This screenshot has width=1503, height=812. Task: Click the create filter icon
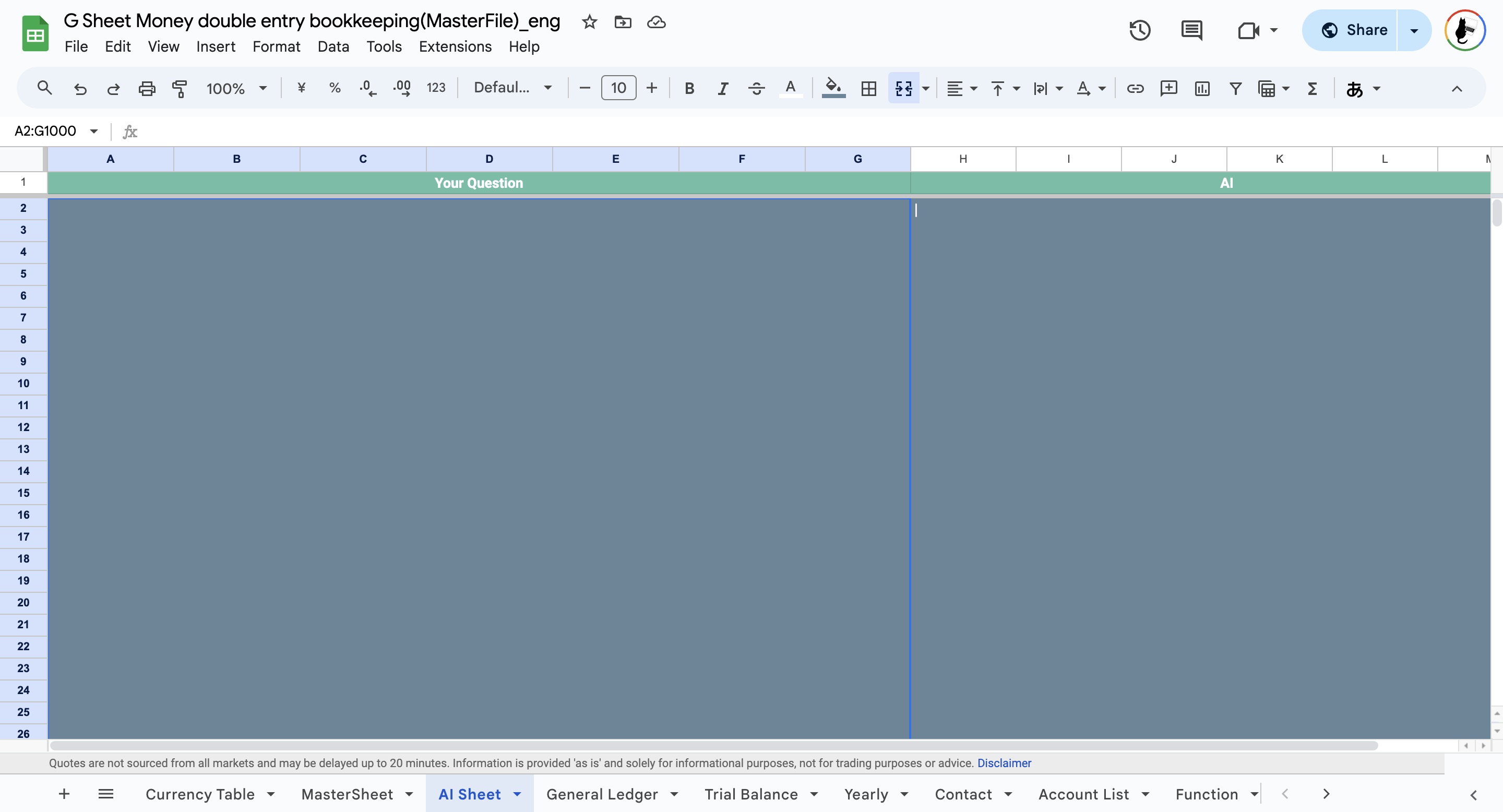click(x=1235, y=88)
